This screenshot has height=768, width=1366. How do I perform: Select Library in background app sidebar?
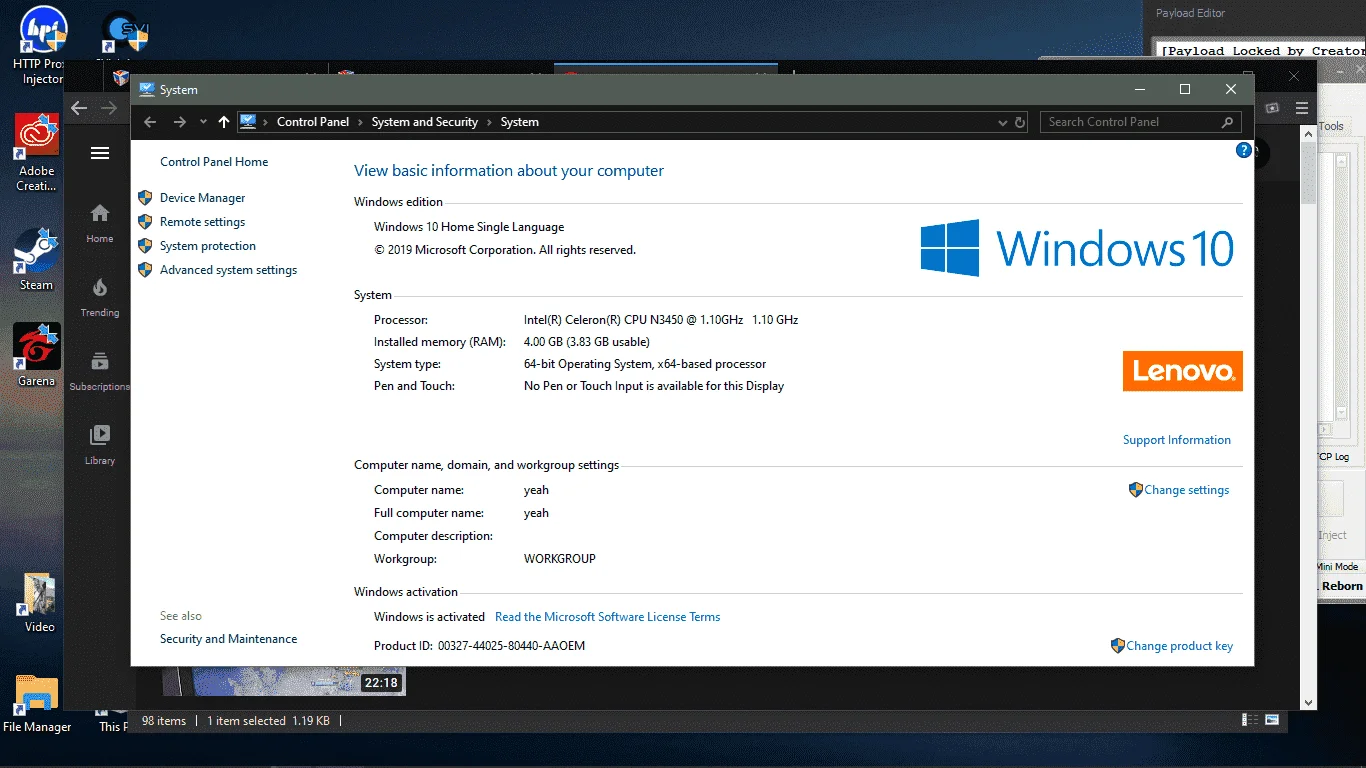pyautogui.click(x=100, y=445)
